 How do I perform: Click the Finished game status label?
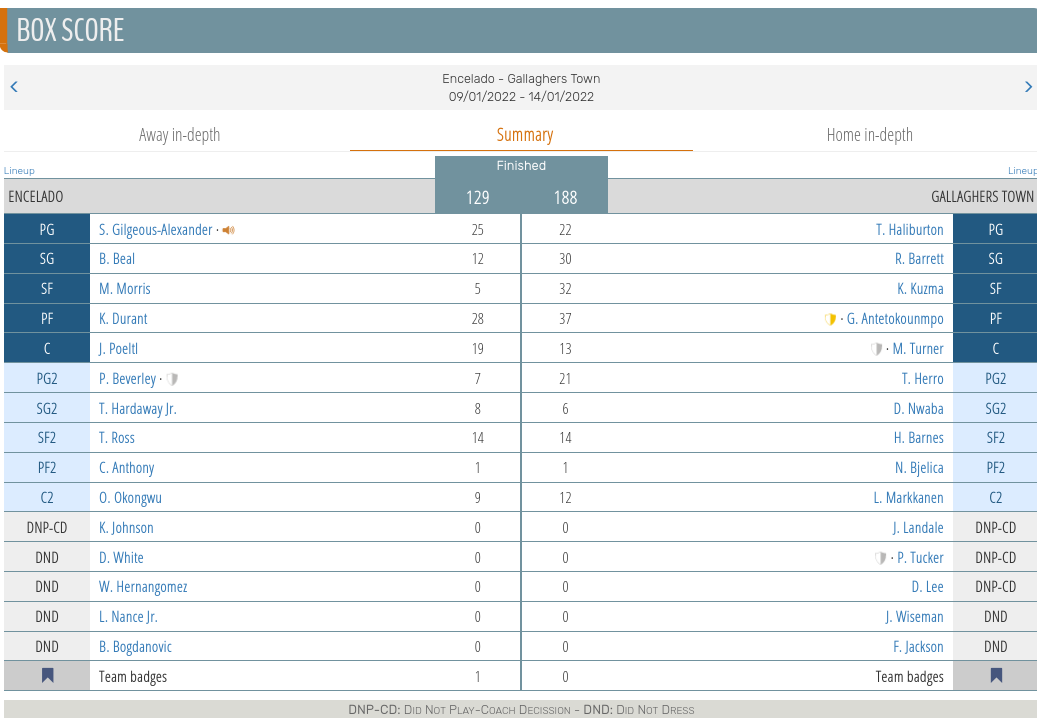521,166
